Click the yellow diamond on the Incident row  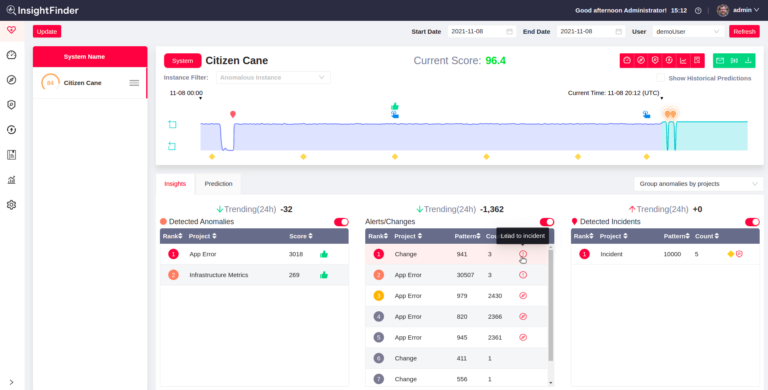point(731,254)
